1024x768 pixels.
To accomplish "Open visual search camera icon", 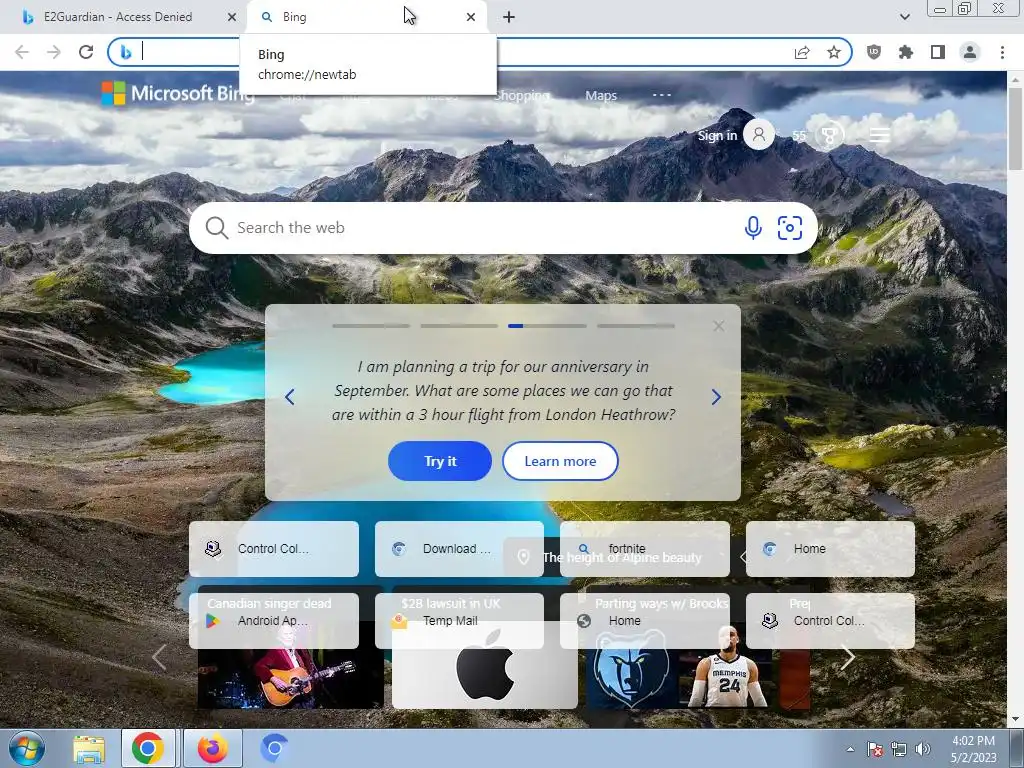I will pos(790,228).
